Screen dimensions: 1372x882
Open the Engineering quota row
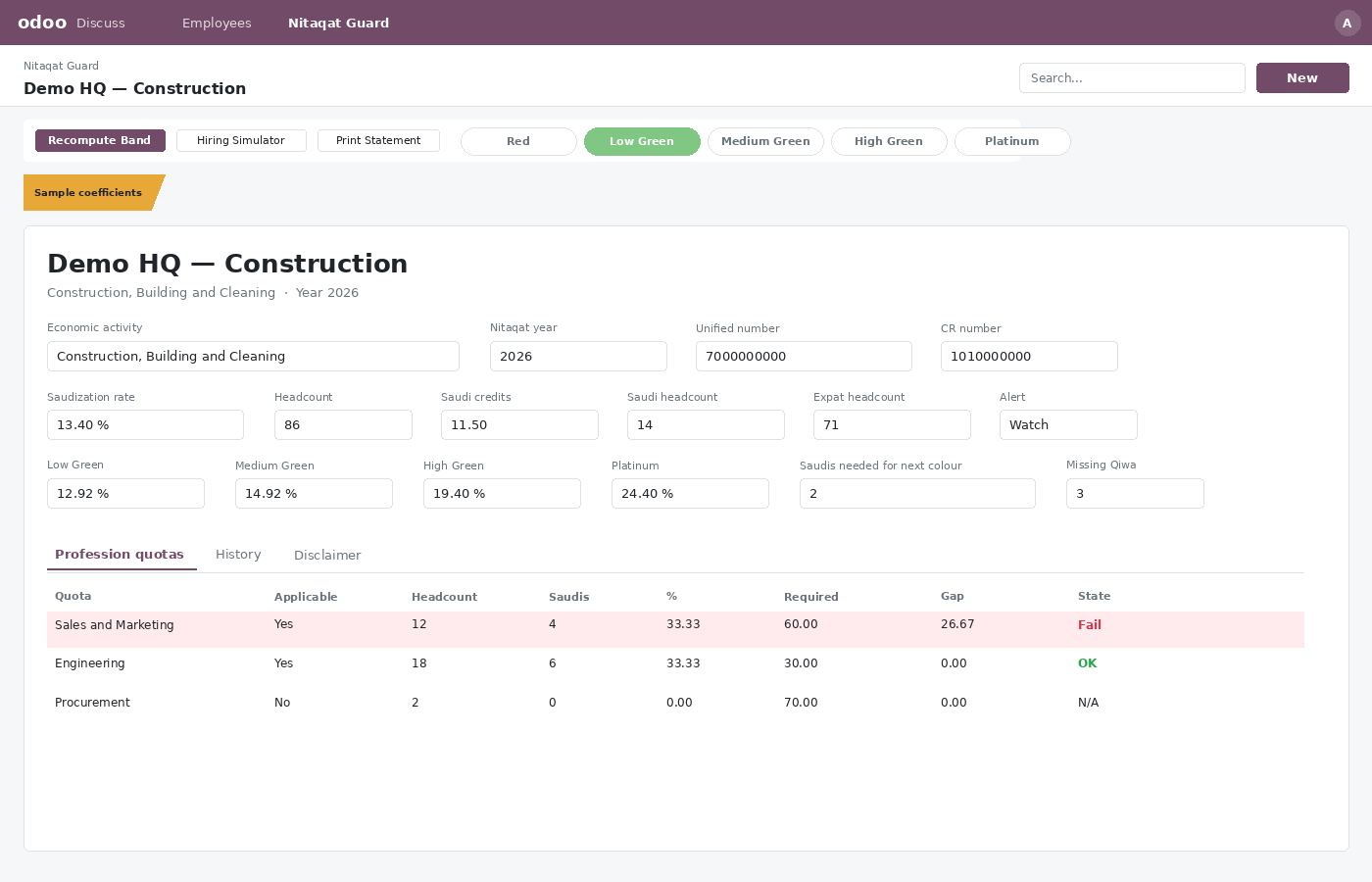click(675, 664)
